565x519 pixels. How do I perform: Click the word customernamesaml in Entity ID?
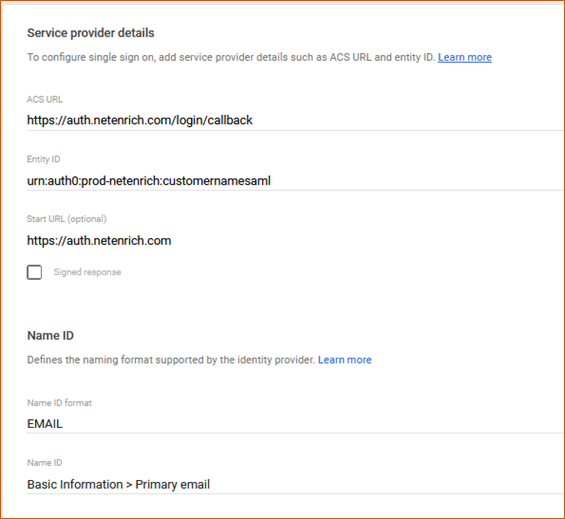point(217,181)
